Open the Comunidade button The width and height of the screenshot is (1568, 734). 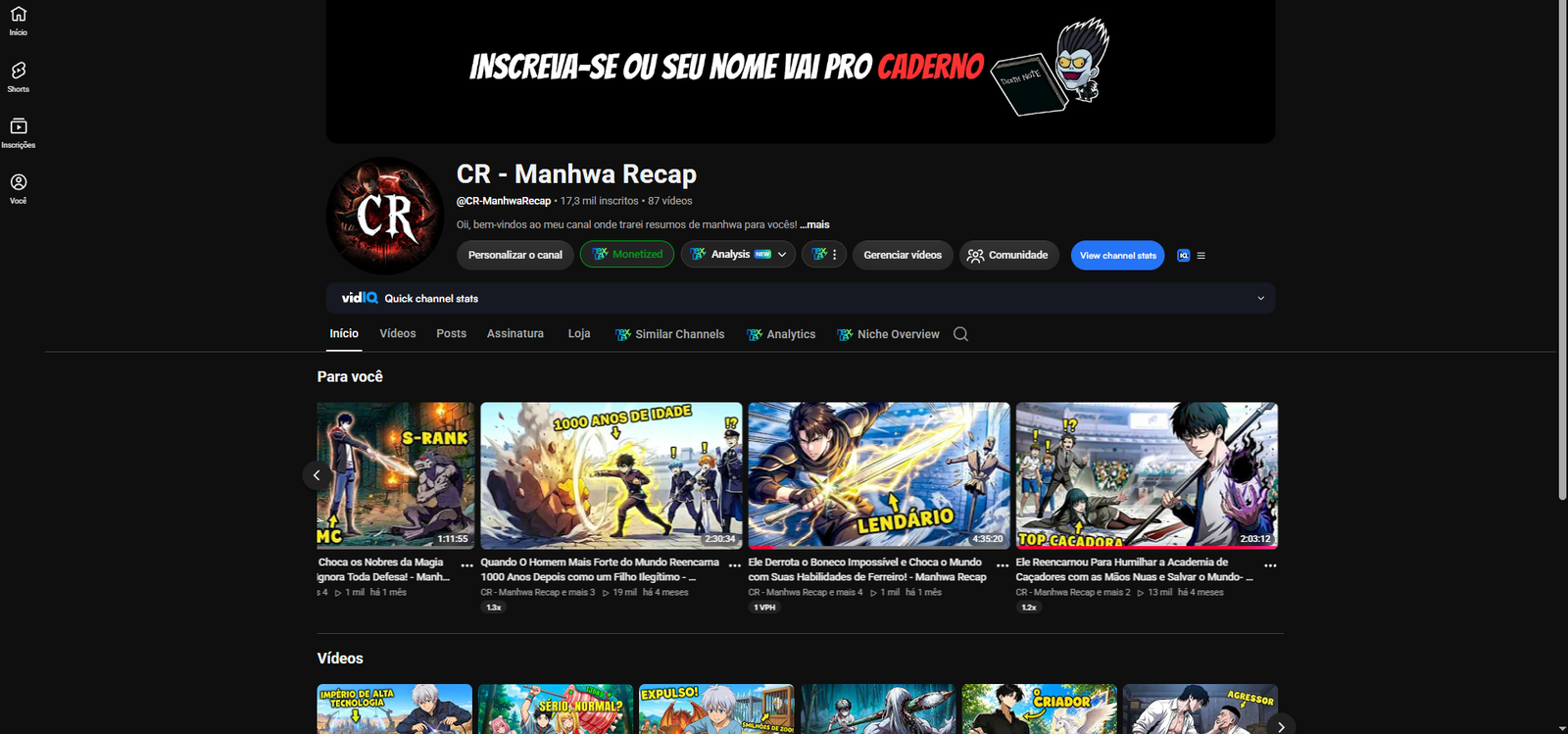pos(1009,255)
